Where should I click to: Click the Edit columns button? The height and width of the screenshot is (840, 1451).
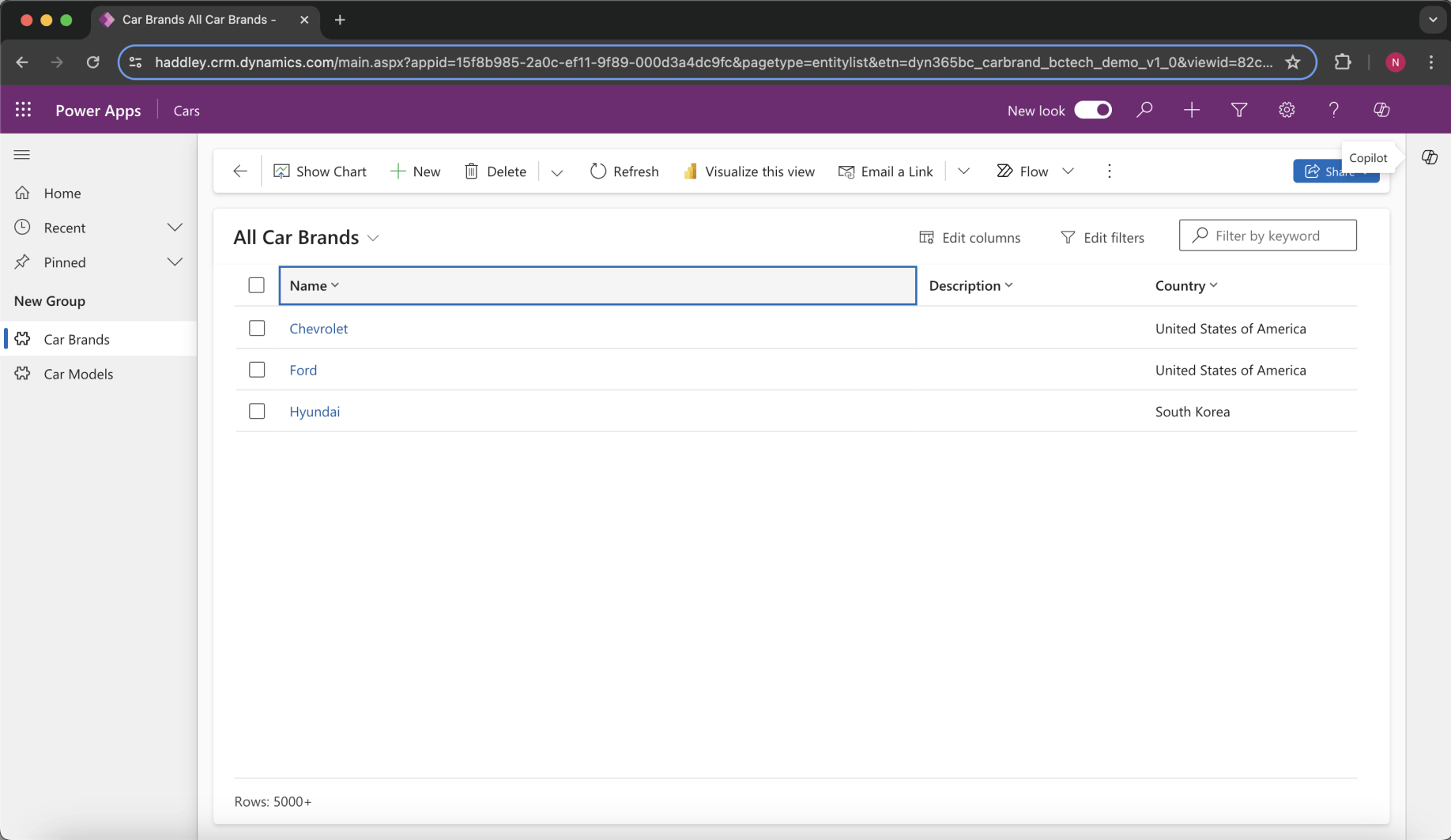tap(970, 237)
